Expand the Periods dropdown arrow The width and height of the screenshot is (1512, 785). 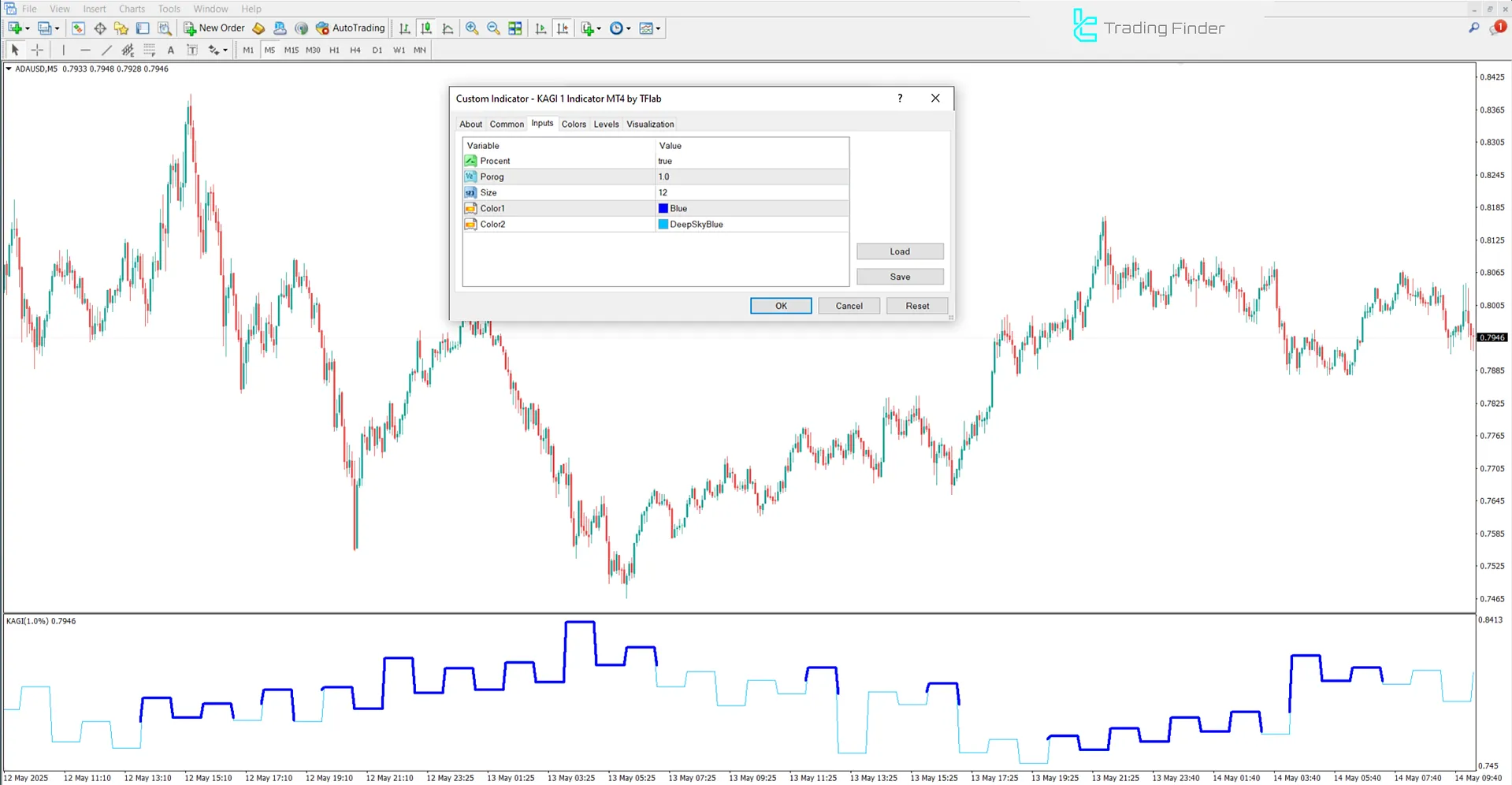628,28
